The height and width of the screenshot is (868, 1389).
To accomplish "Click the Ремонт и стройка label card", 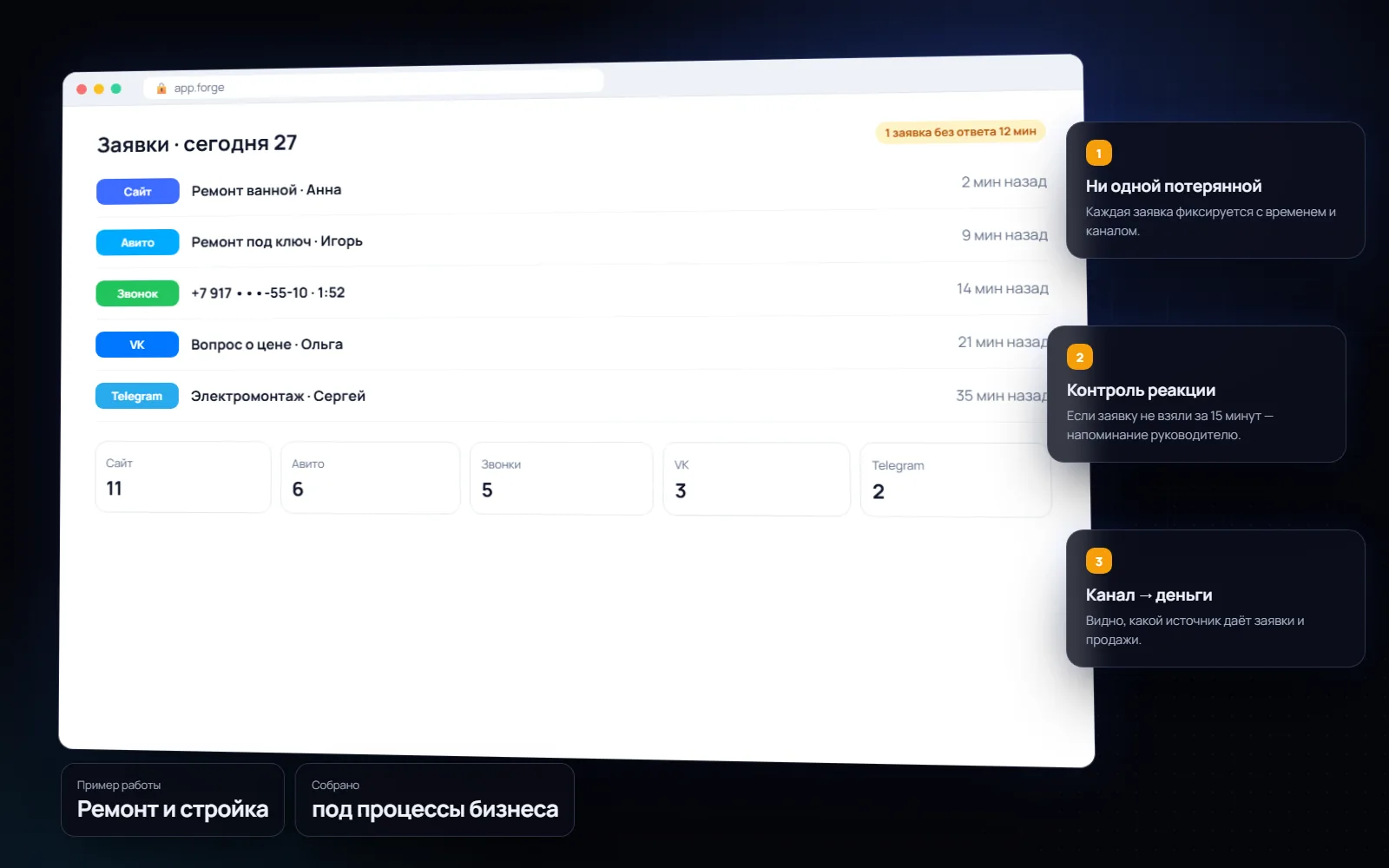I will pyautogui.click(x=173, y=799).
